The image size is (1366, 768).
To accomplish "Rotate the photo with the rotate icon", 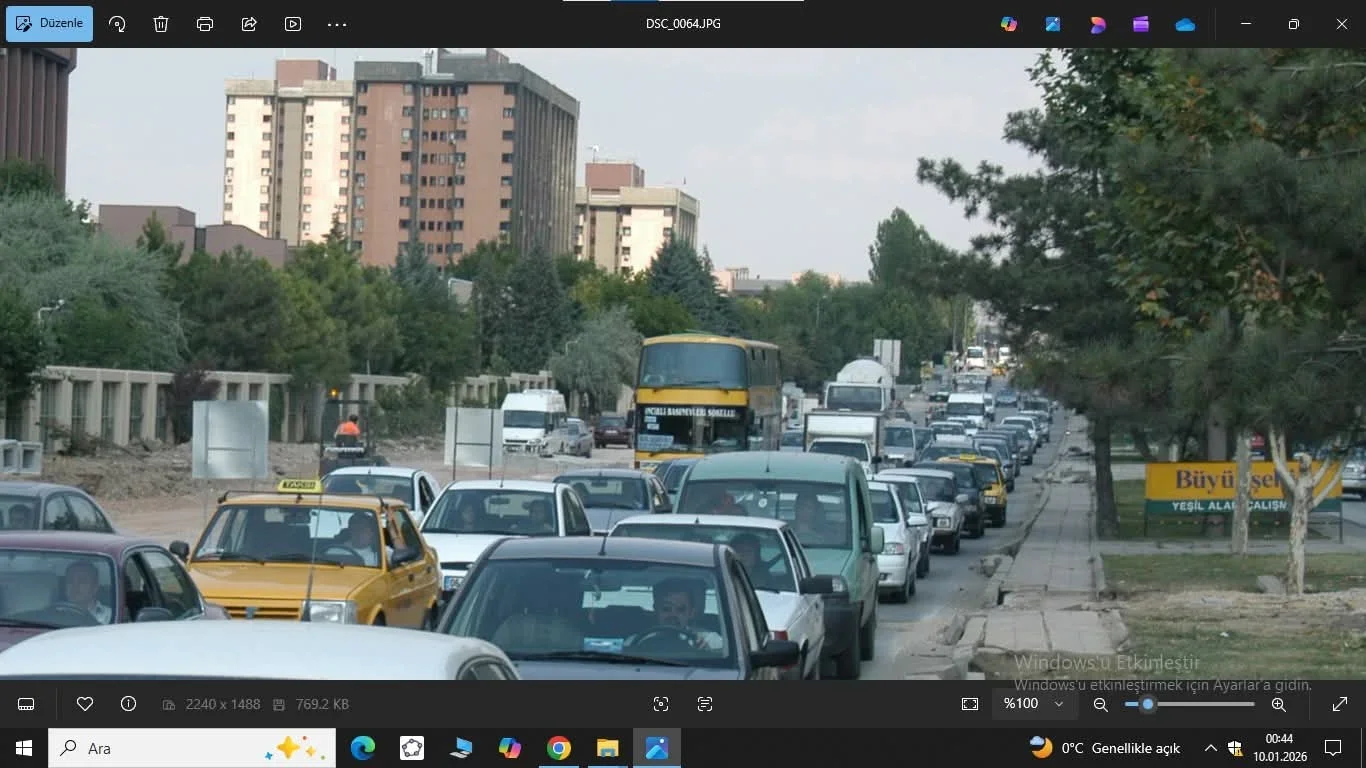I will pyautogui.click(x=117, y=24).
